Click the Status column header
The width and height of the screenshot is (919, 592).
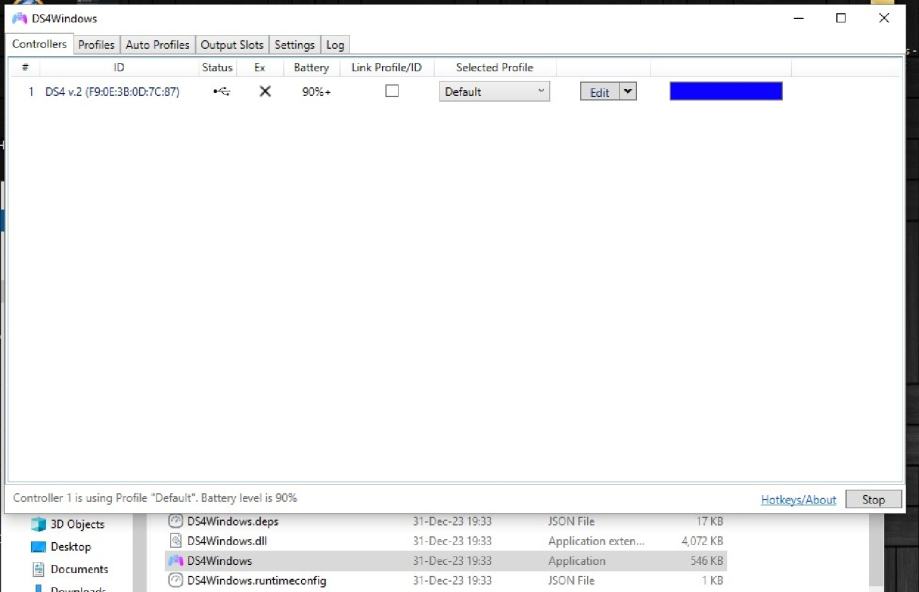coord(217,67)
